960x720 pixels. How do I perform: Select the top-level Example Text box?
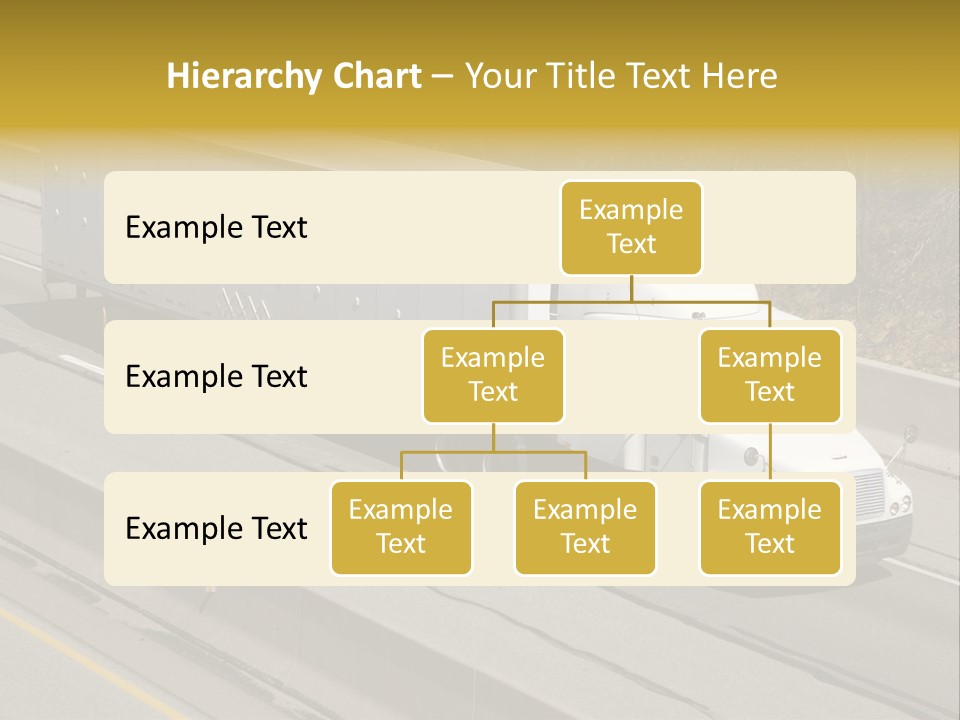click(x=631, y=227)
